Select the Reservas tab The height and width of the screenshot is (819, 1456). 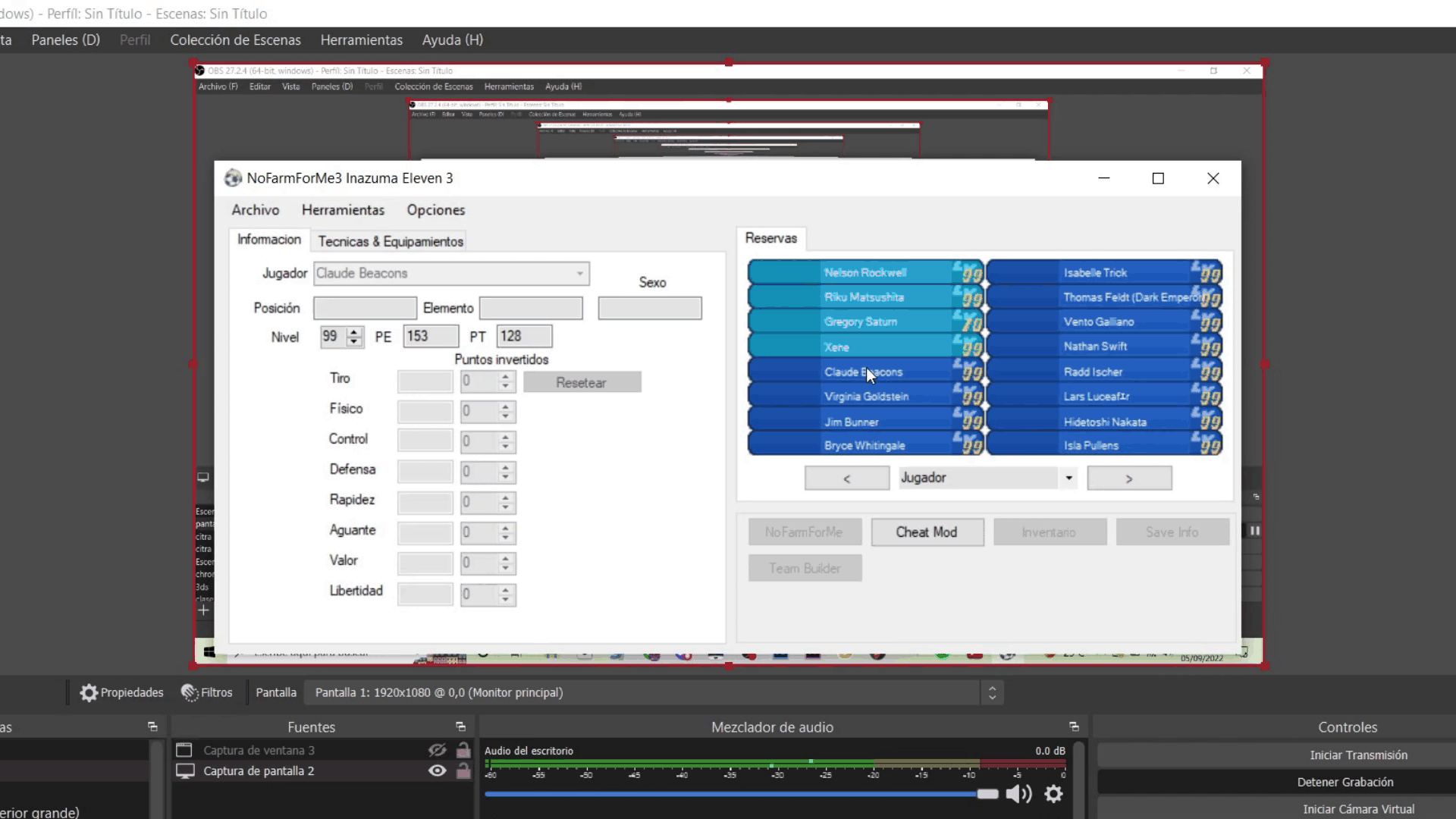pyautogui.click(x=771, y=238)
